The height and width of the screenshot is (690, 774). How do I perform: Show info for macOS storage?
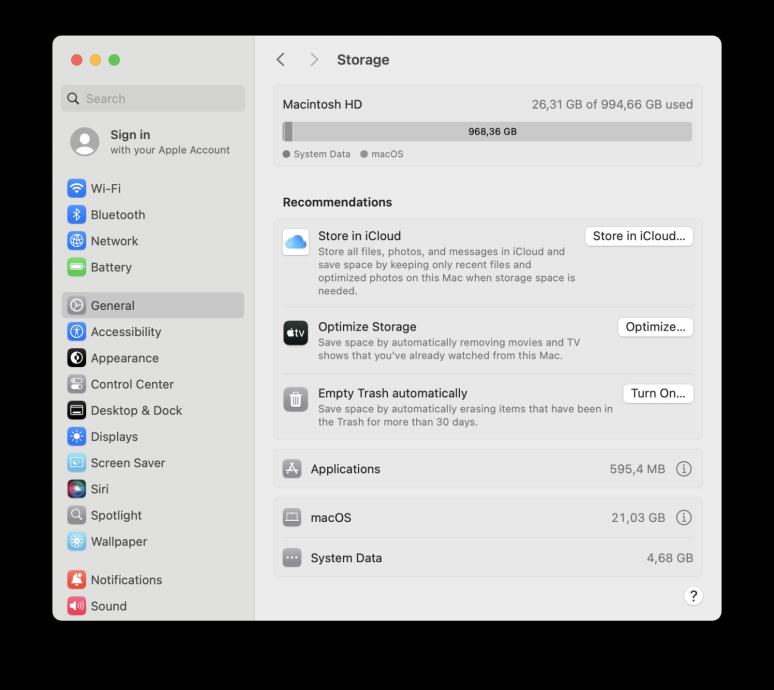[x=684, y=517]
